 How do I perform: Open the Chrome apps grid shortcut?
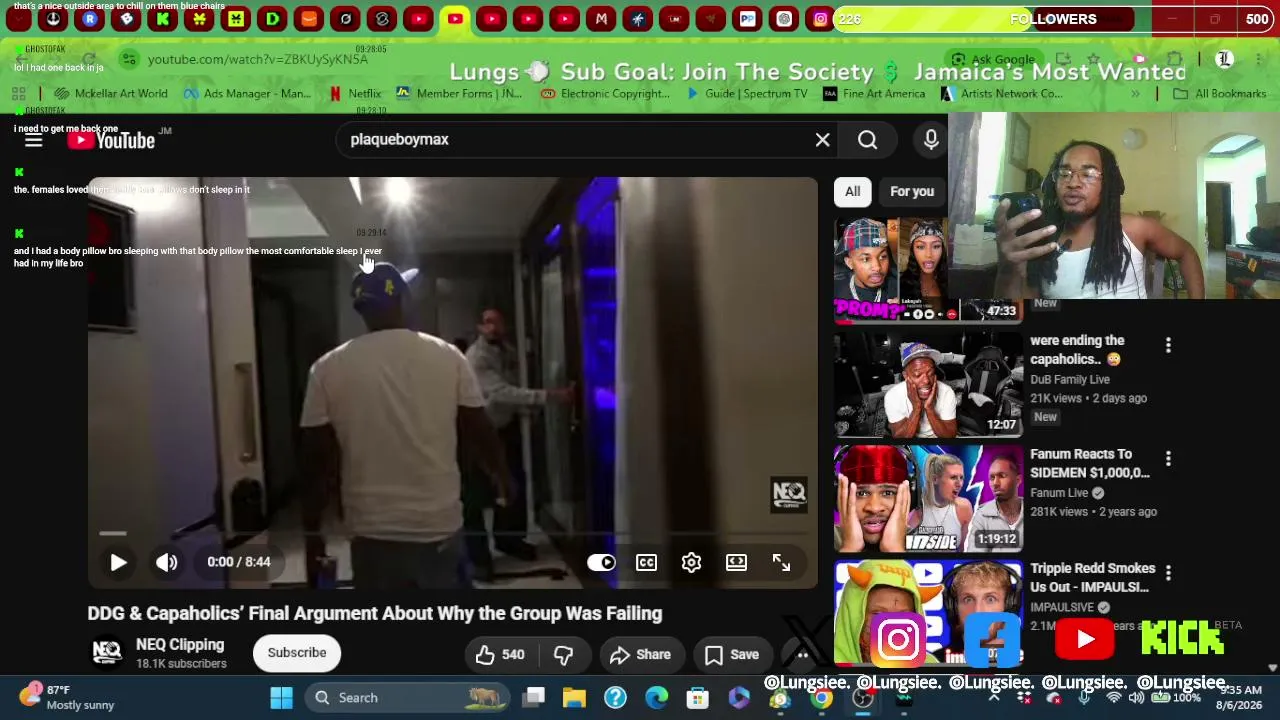point(18,94)
